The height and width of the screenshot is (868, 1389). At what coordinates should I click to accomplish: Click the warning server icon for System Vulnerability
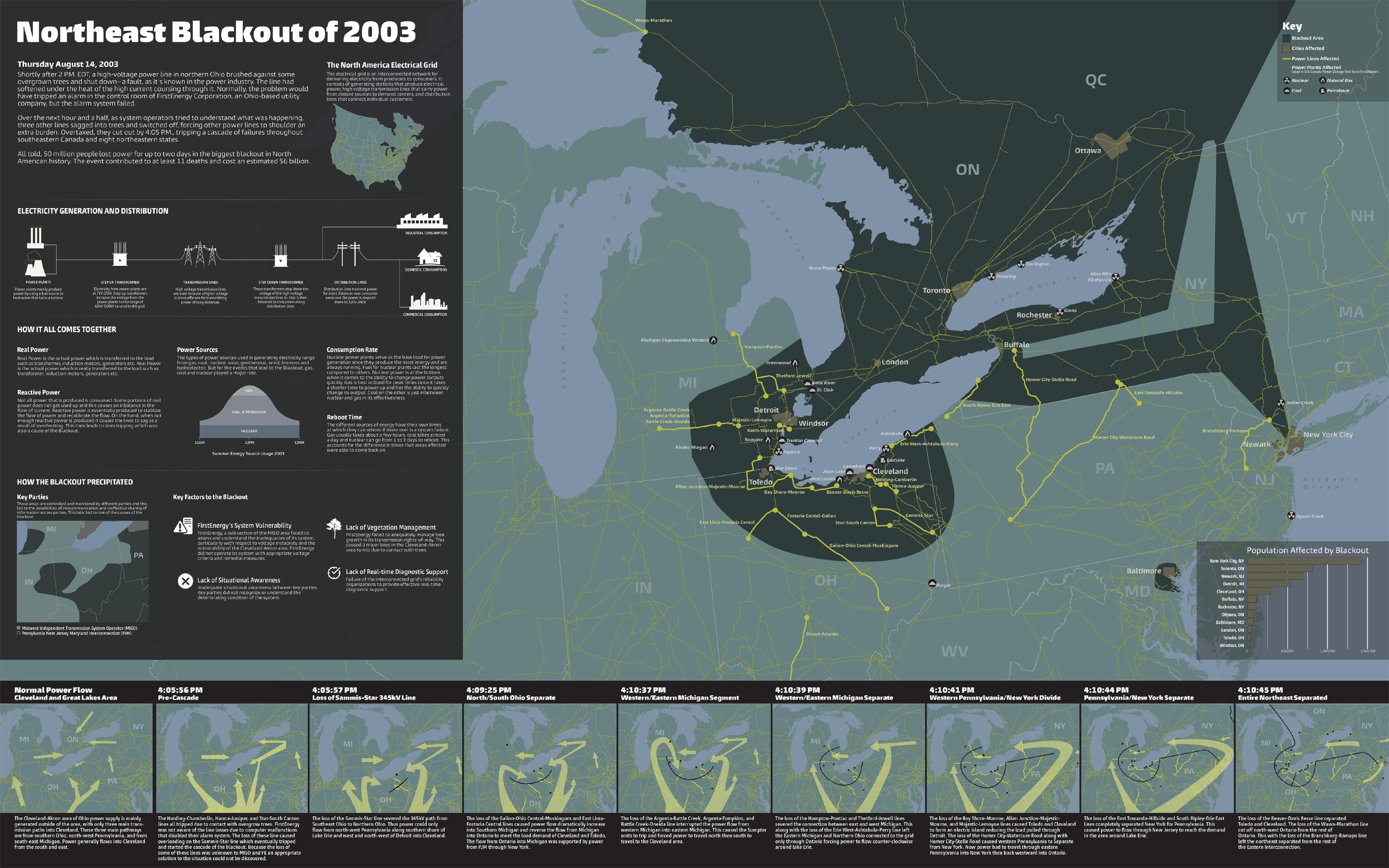pos(184,526)
